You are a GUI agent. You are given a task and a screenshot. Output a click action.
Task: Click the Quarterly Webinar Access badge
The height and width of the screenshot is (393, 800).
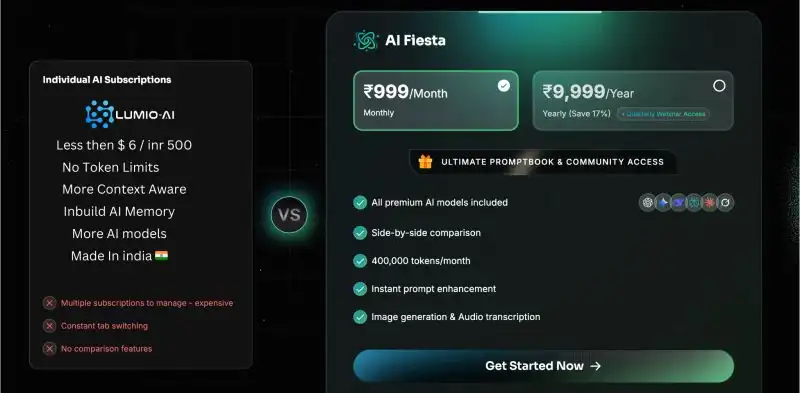[663, 114]
